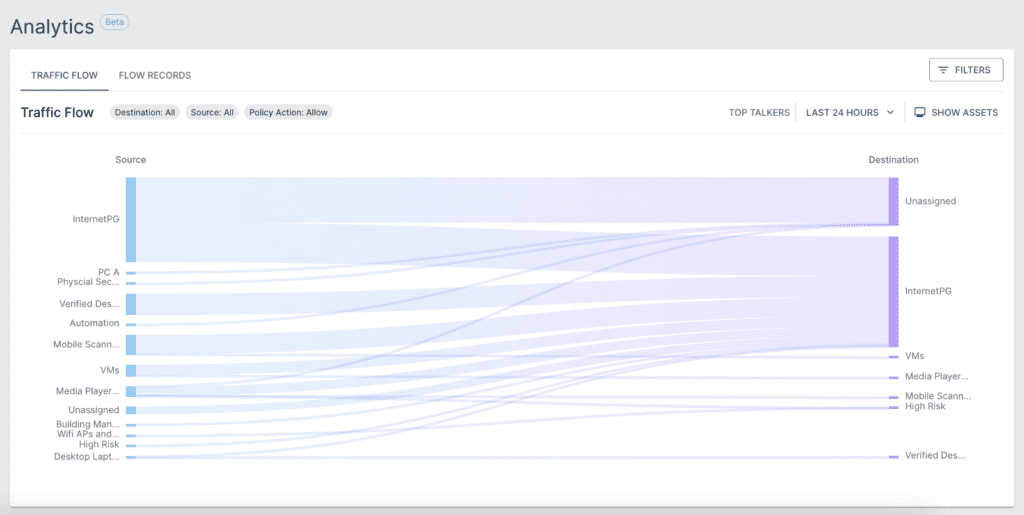Select the High Risk destination node
Viewport: 1024px width, 515px height.
[894, 407]
